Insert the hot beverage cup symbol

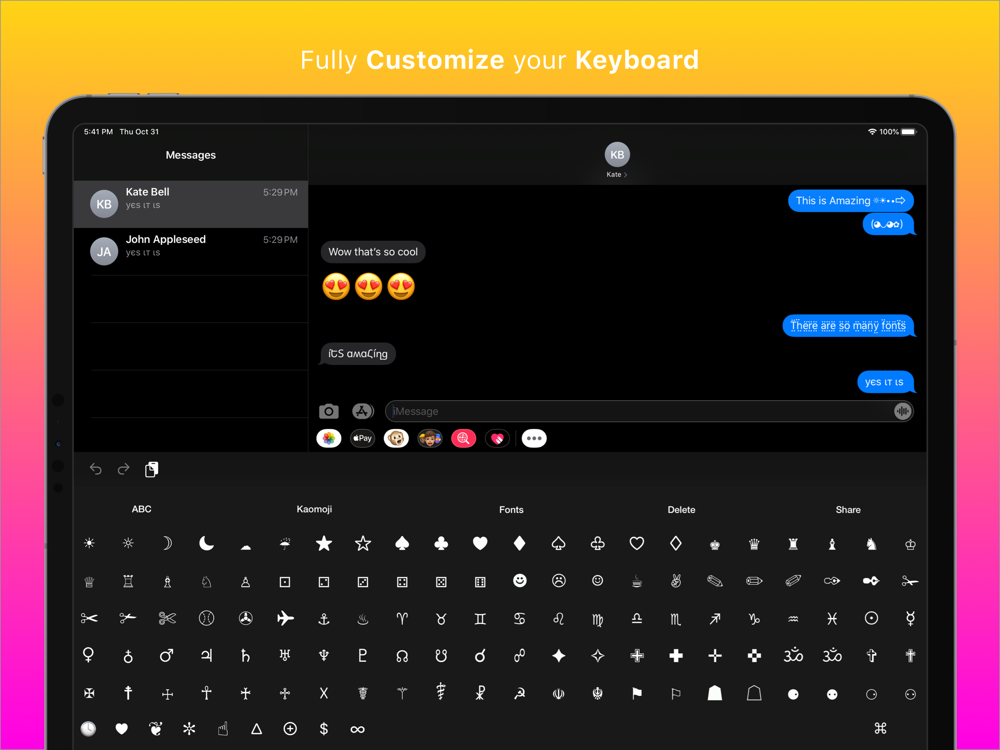point(636,581)
